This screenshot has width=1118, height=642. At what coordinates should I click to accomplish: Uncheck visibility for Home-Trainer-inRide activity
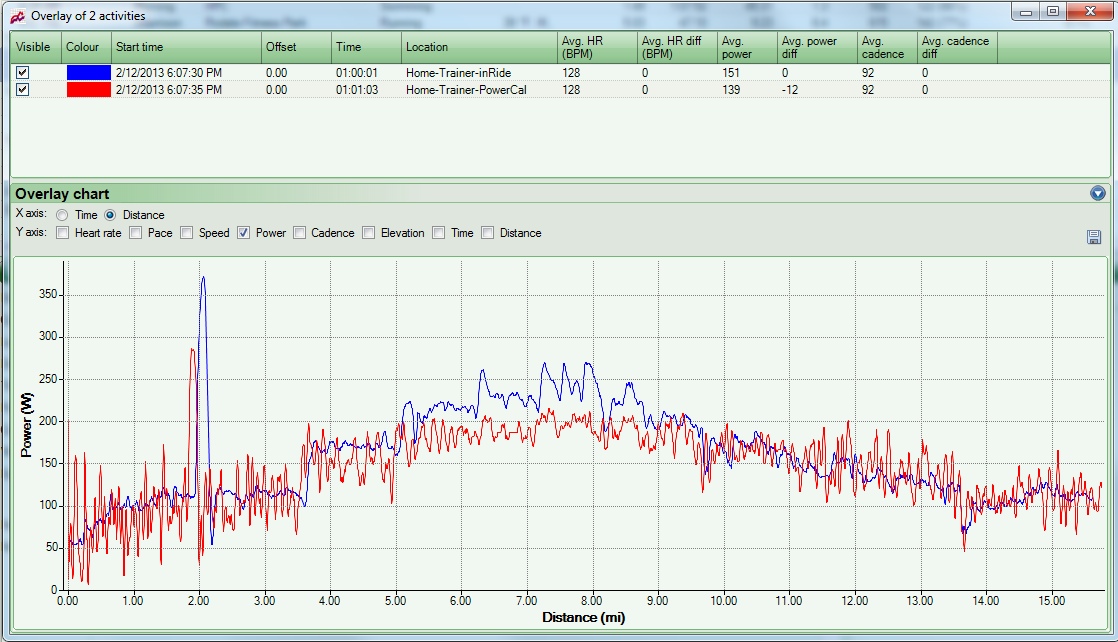click(23, 73)
